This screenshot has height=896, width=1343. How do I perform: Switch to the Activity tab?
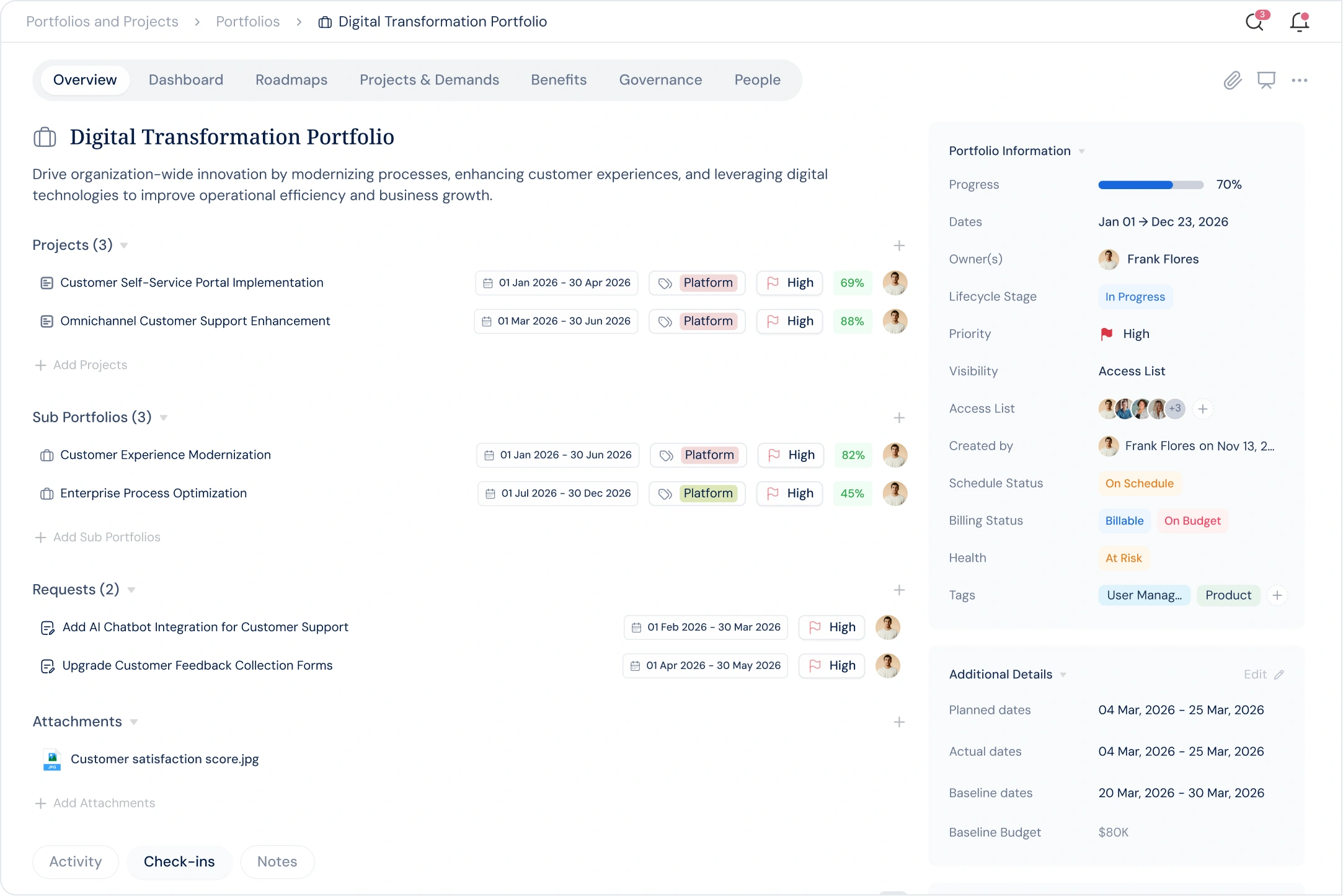[76, 862]
